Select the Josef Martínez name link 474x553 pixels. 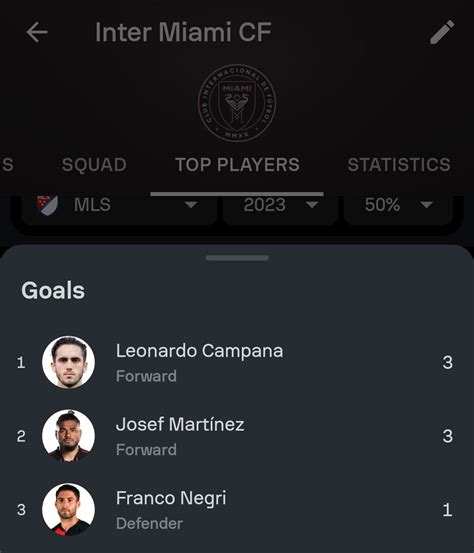click(x=180, y=424)
